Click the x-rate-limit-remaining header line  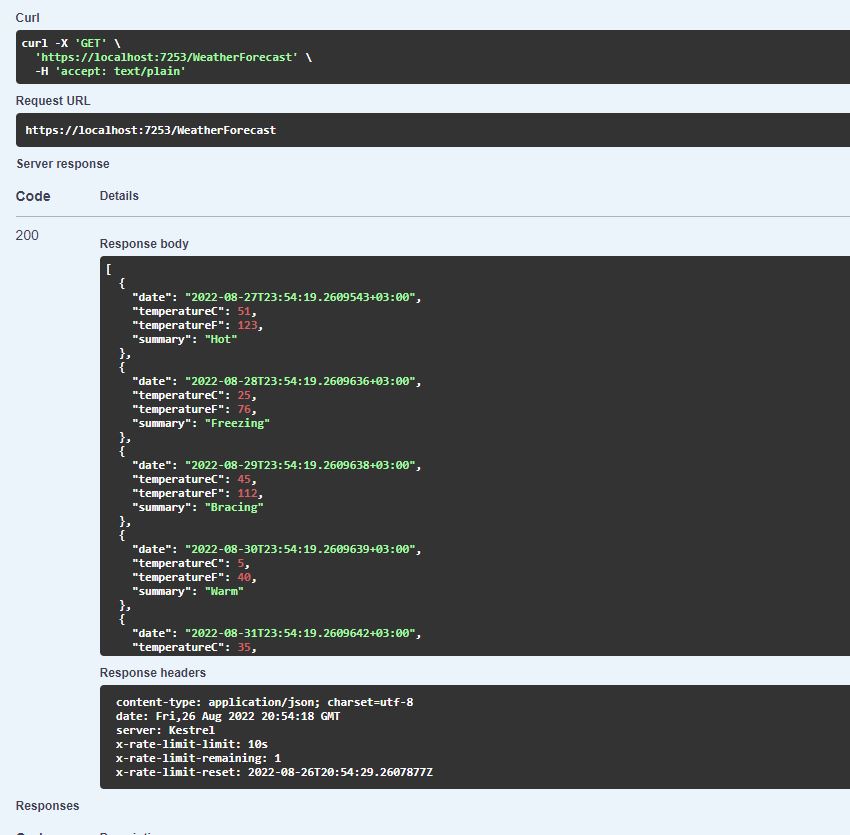198,758
